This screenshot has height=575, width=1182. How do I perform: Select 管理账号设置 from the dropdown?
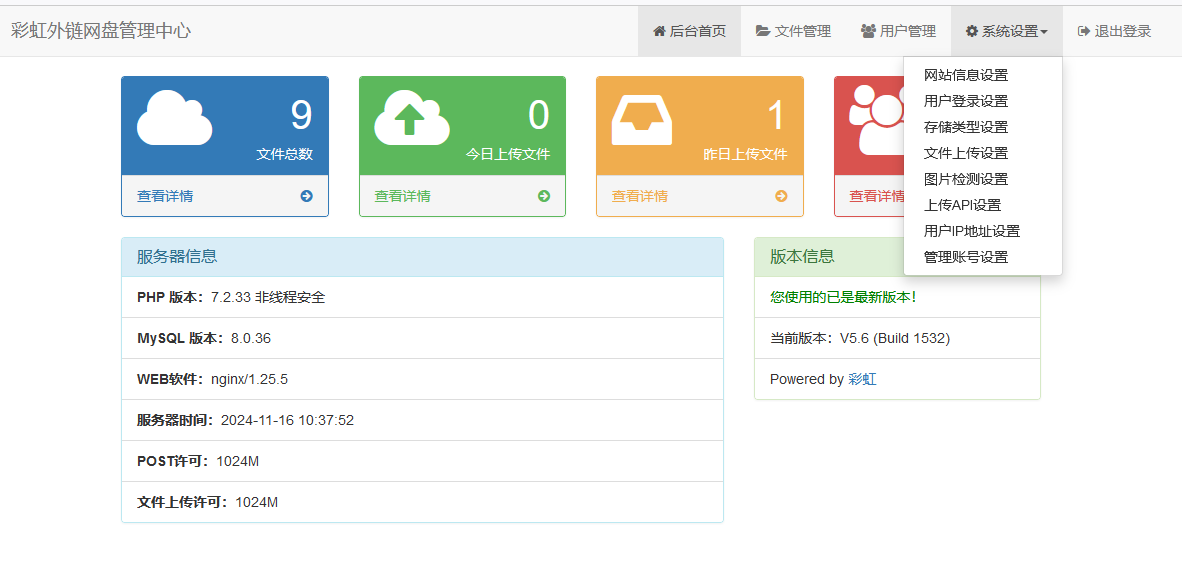pos(982,257)
